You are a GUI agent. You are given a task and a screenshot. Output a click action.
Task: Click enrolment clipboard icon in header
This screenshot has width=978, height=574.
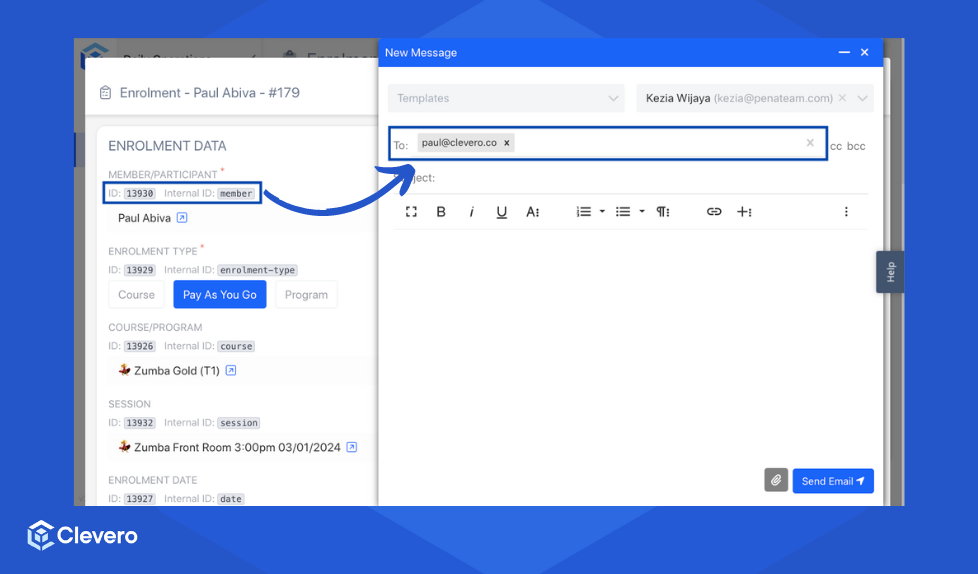click(x=105, y=92)
